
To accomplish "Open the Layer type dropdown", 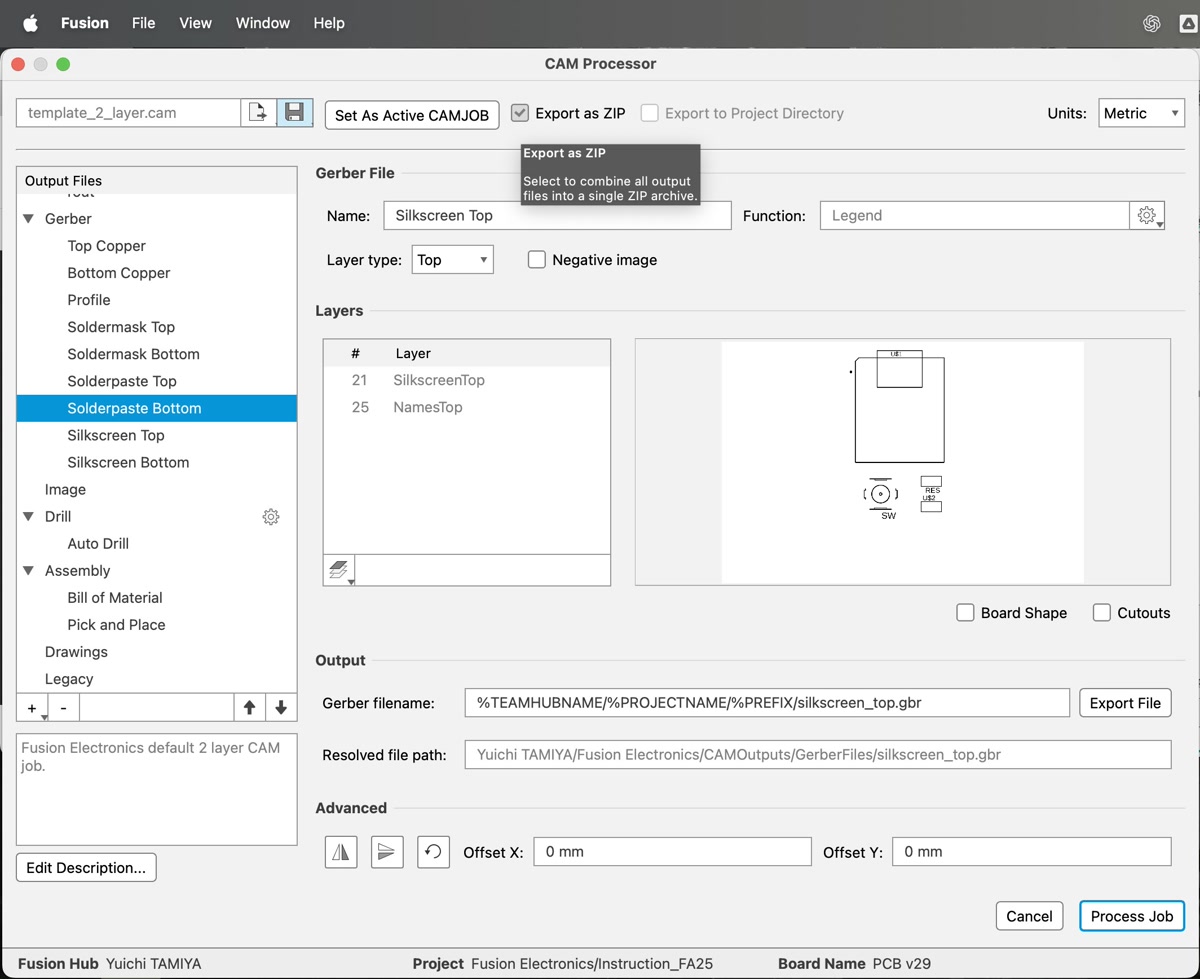I will pyautogui.click(x=453, y=260).
